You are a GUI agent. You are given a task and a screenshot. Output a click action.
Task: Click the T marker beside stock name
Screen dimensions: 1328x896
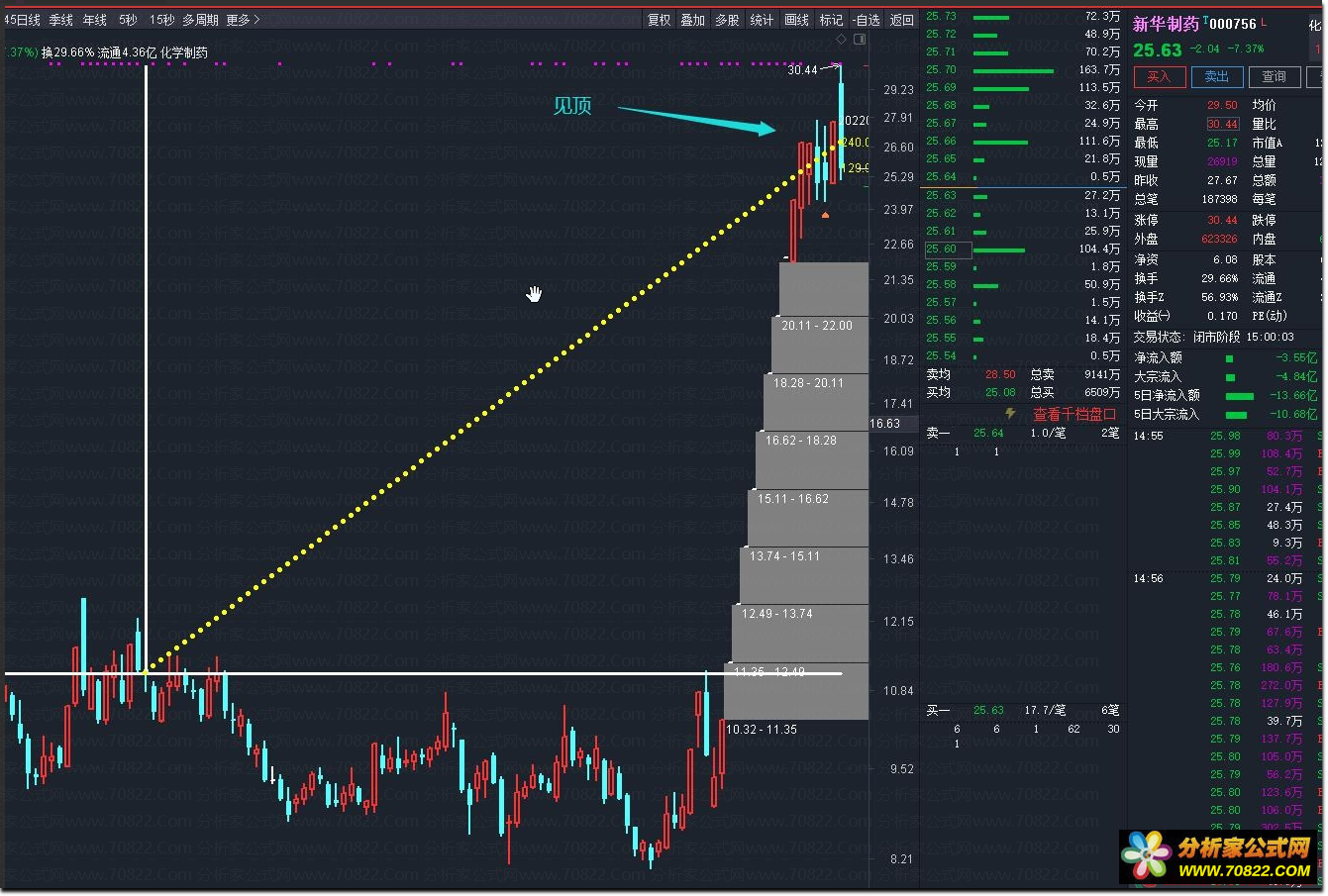click(1204, 20)
